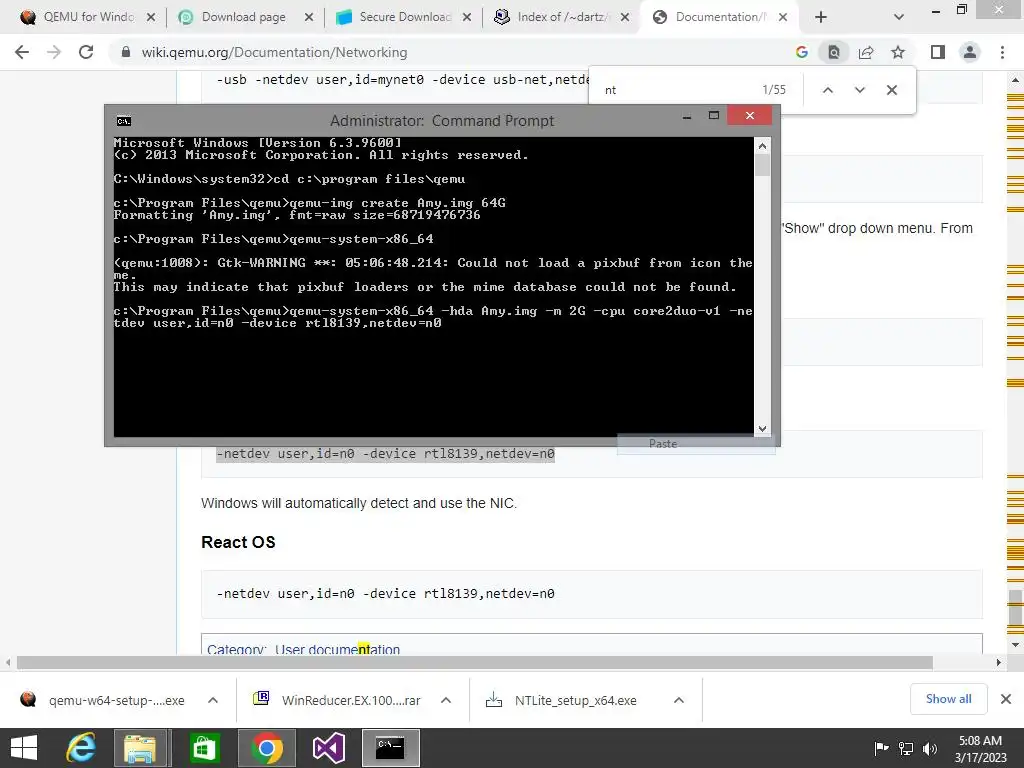Bookmark this page with star icon

898,52
